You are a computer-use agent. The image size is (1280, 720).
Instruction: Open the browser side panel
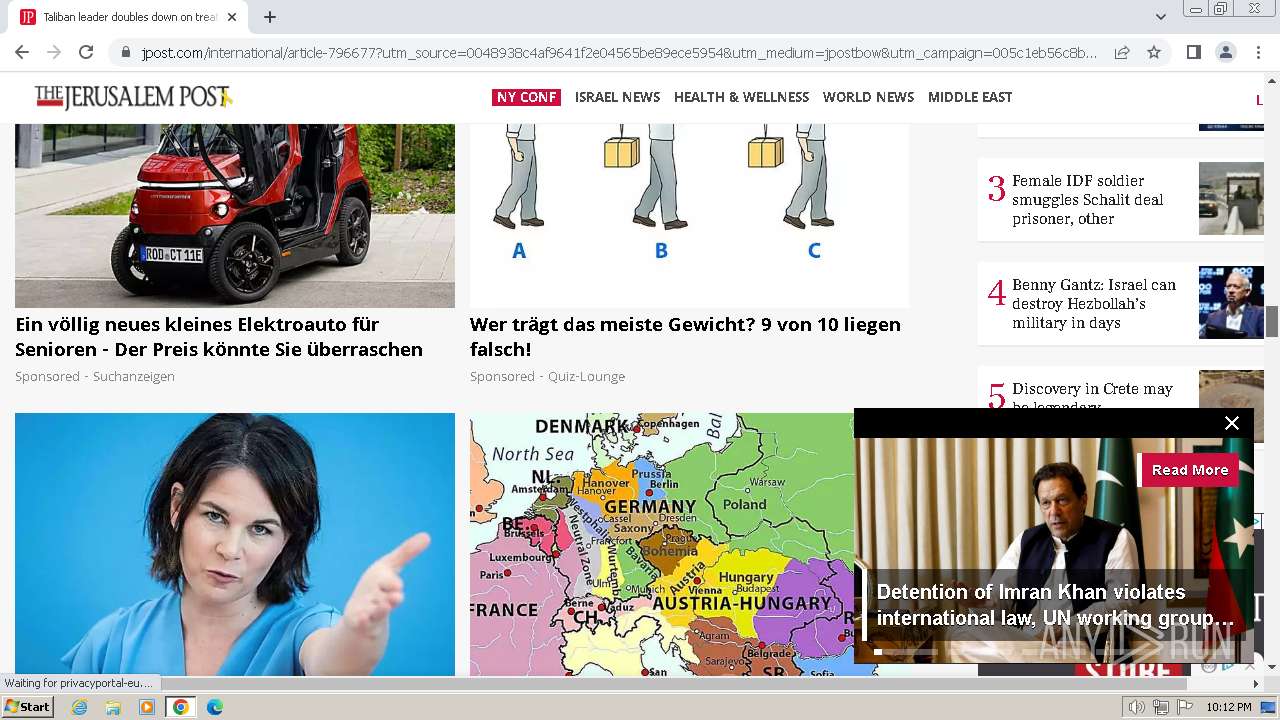[x=1193, y=52]
